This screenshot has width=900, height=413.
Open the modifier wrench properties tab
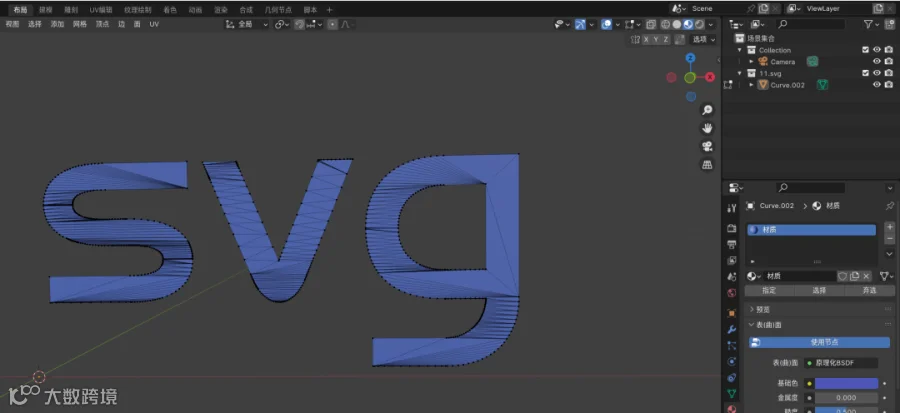coord(731,329)
